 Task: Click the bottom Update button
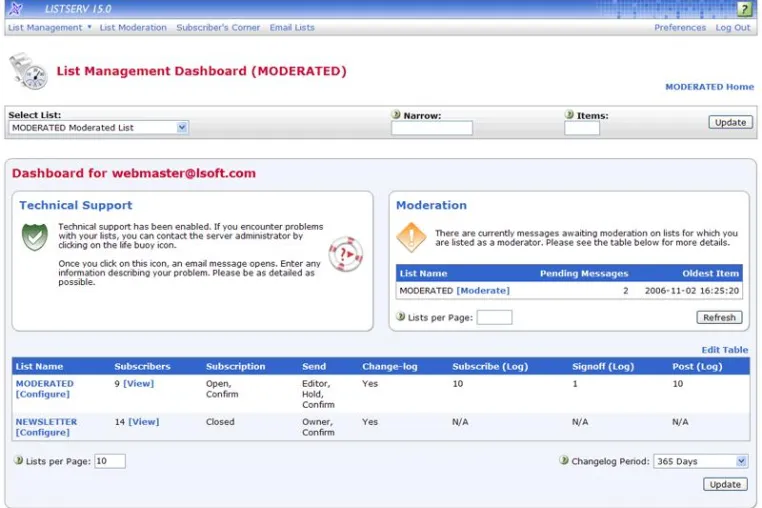pos(725,484)
